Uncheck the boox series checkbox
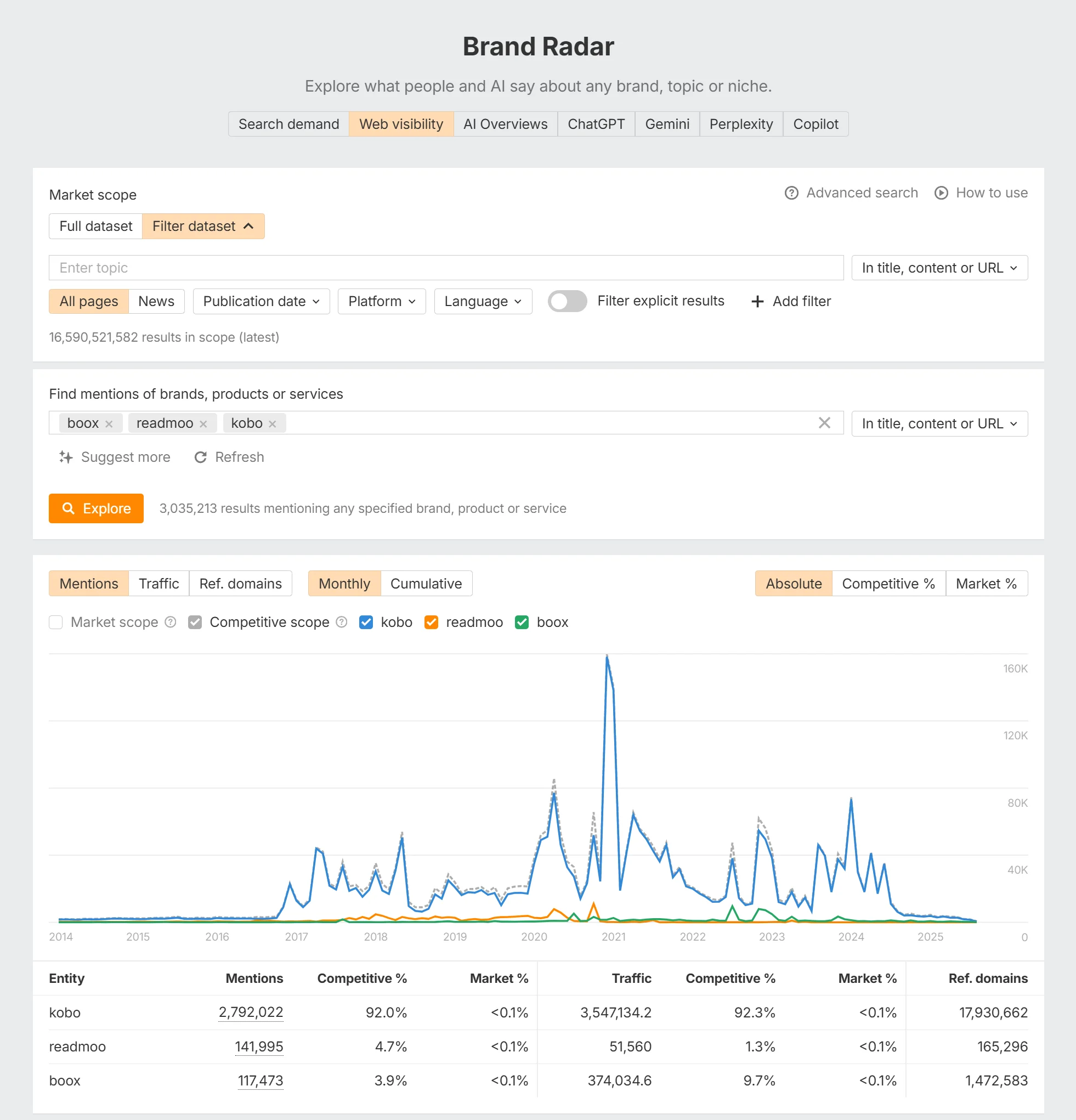 point(522,623)
